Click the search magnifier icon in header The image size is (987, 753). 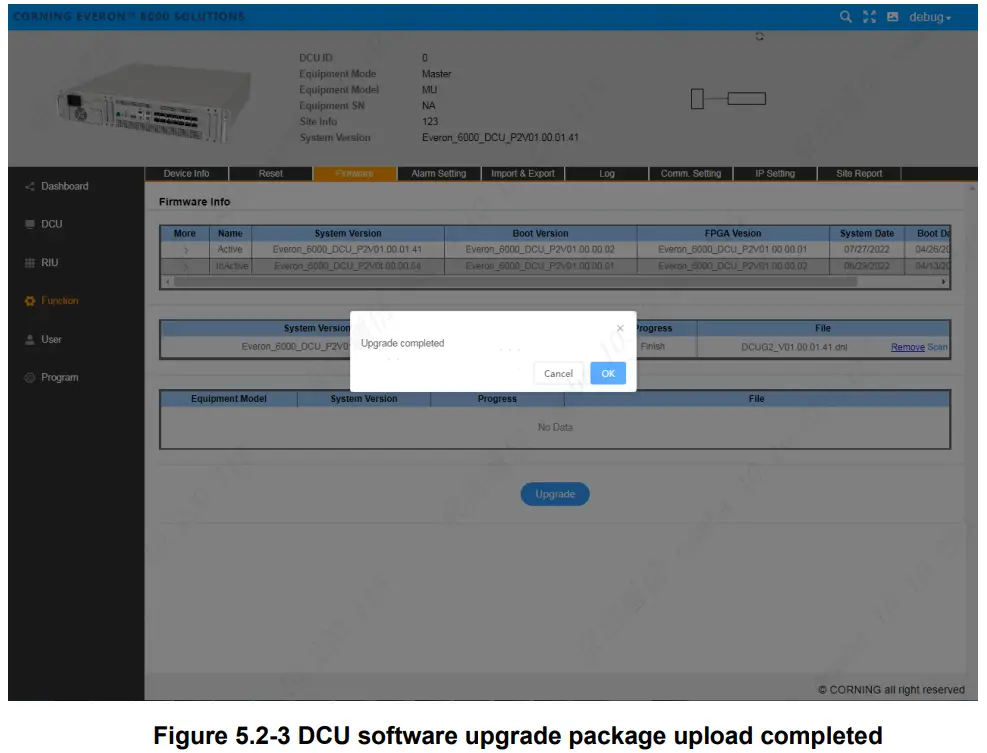845,17
